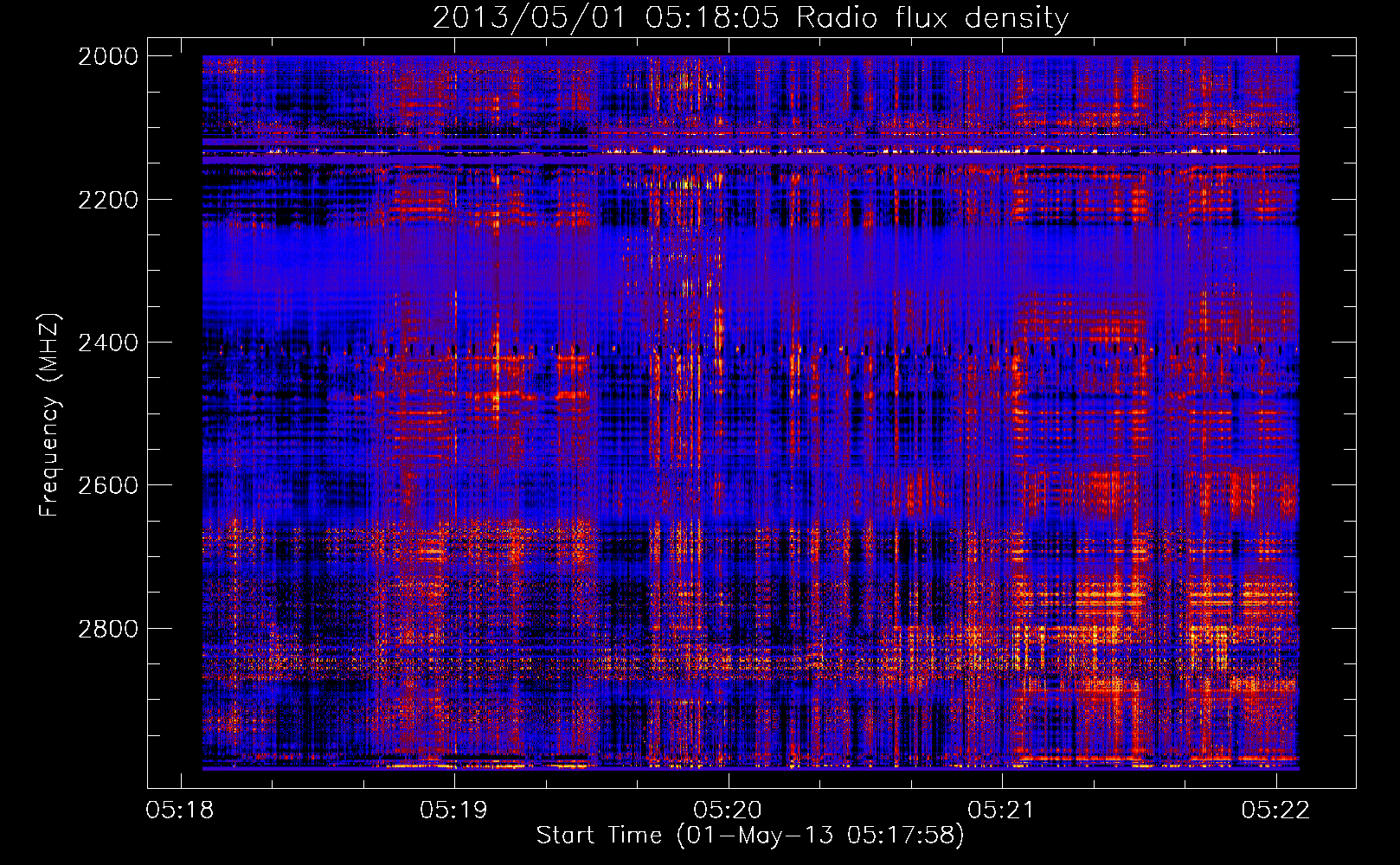Select the 2600 frequency tick label
This screenshot has height=865, width=1400.
click(108, 485)
